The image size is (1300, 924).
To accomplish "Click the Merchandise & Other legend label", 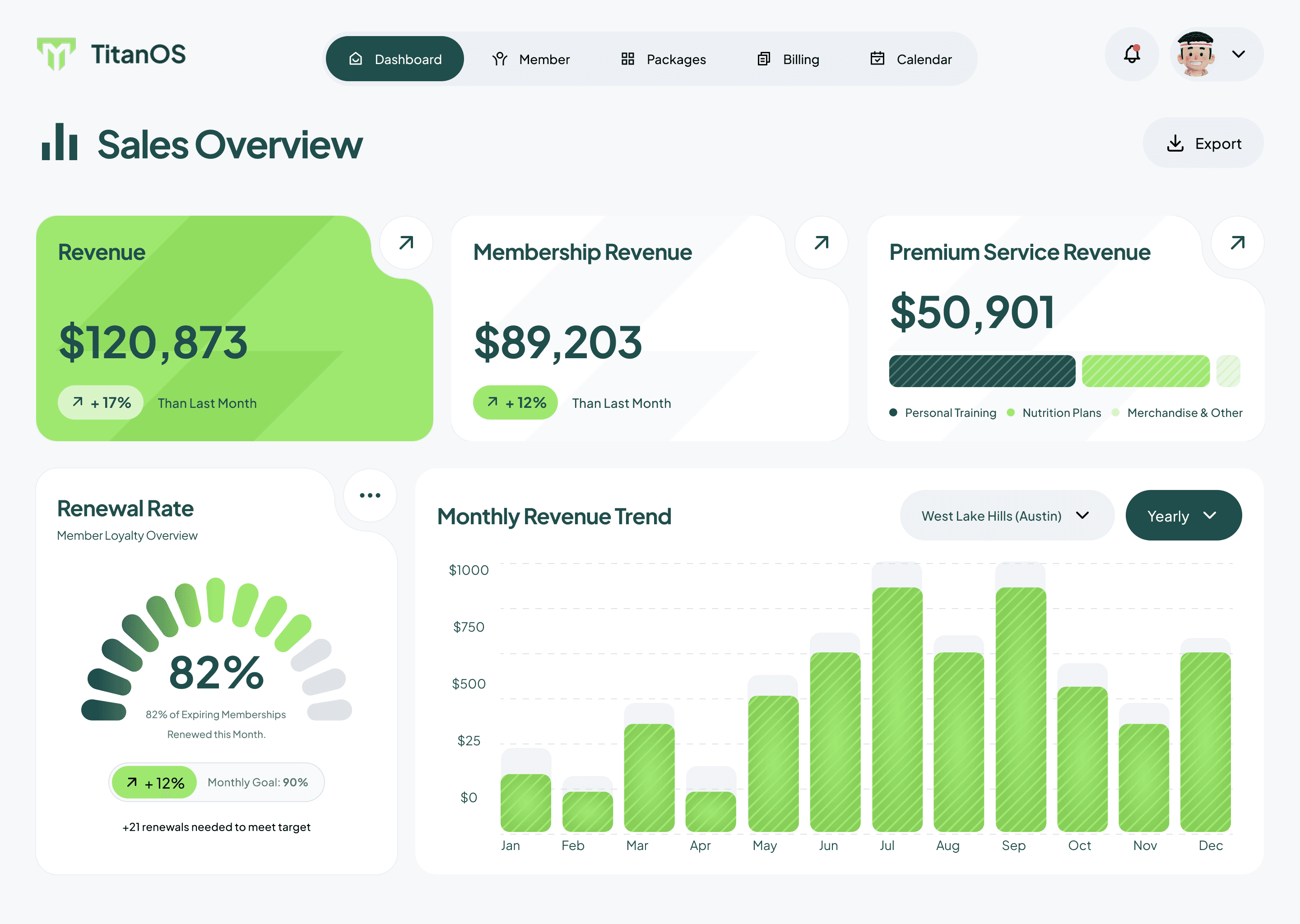I will coord(1184,412).
